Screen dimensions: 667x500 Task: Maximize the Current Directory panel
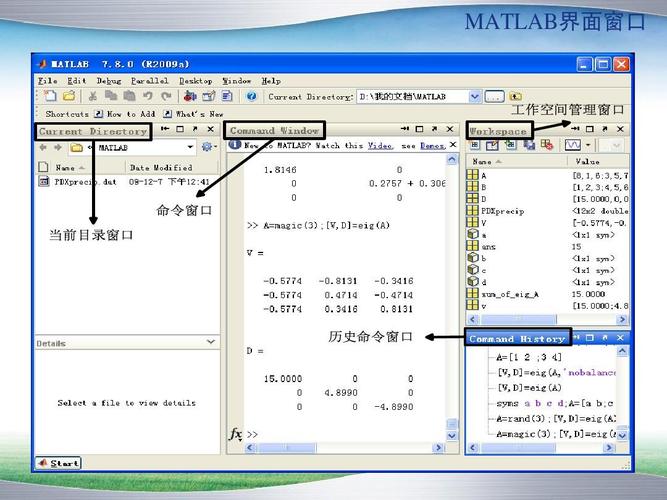[180, 129]
